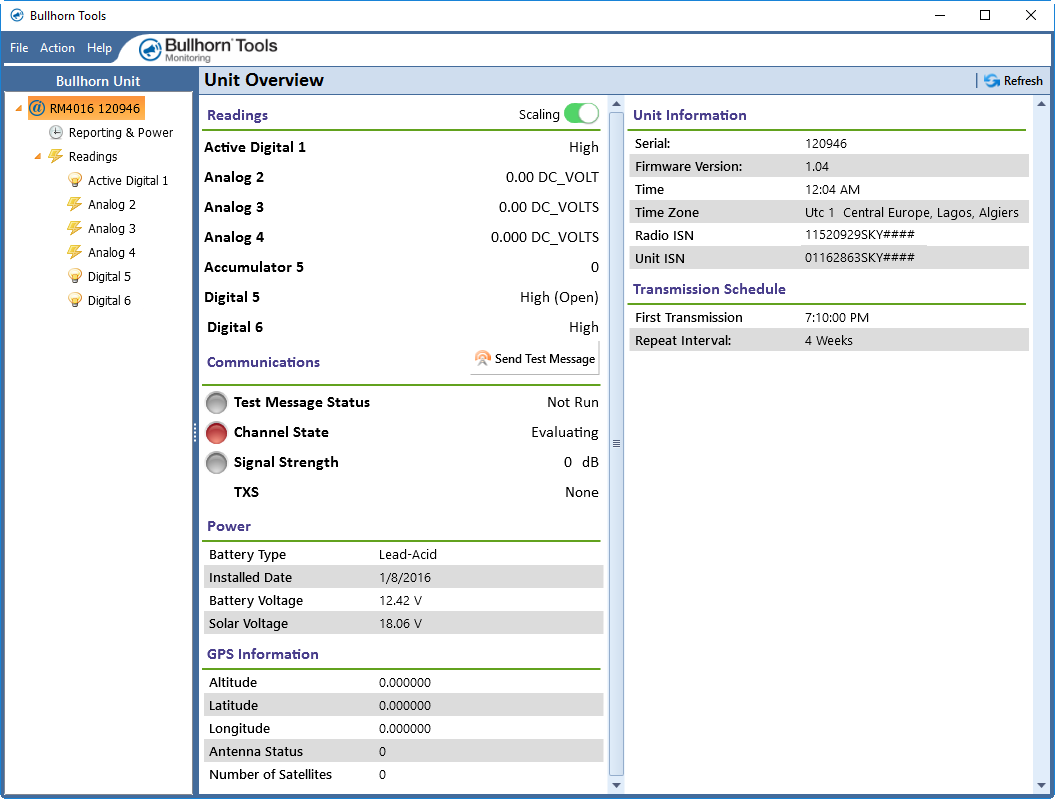The image size is (1055, 799).
Task: Send a test message
Action: point(535,358)
